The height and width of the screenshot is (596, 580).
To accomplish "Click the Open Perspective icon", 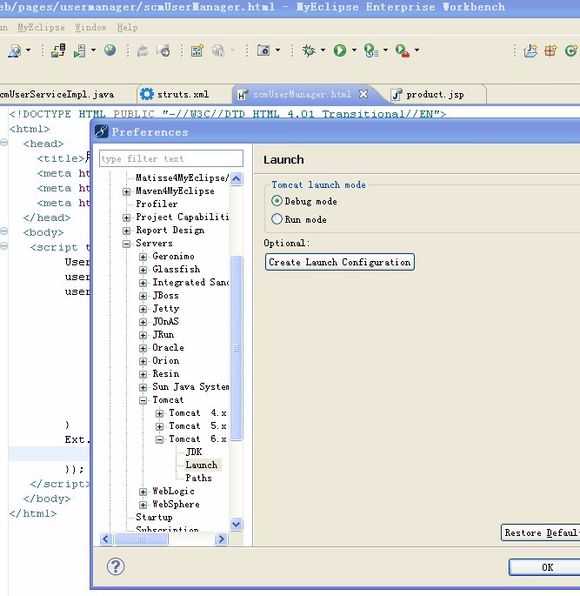I will pyautogui.click(x=530, y=50).
